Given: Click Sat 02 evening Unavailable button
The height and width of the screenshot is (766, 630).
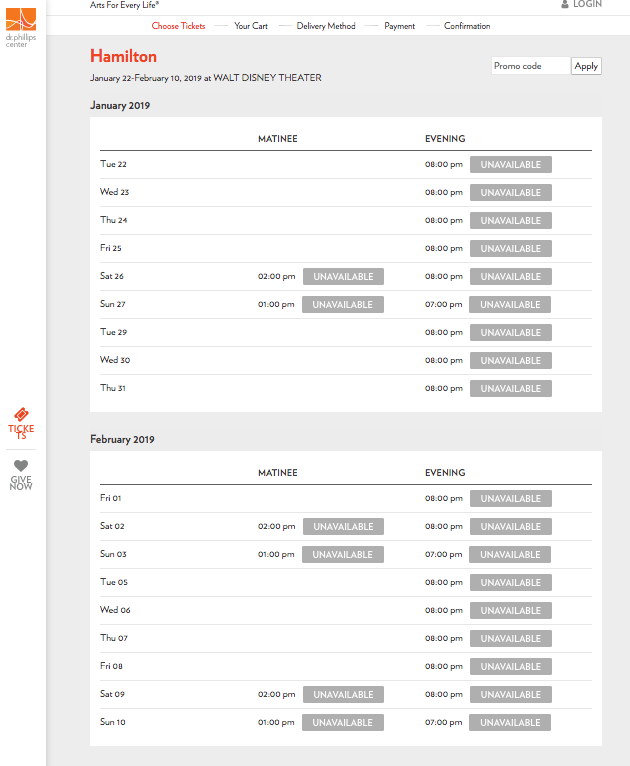Looking at the screenshot, I should pos(511,527).
